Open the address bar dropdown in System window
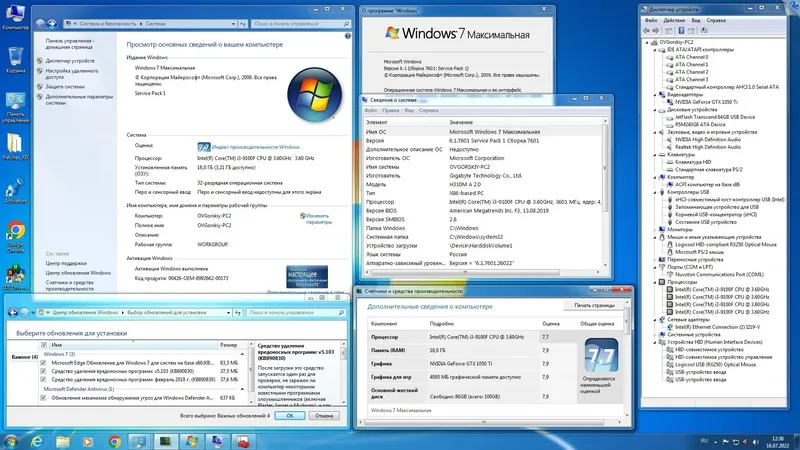This screenshot has width=800, height=450. [x=233, y=24]
